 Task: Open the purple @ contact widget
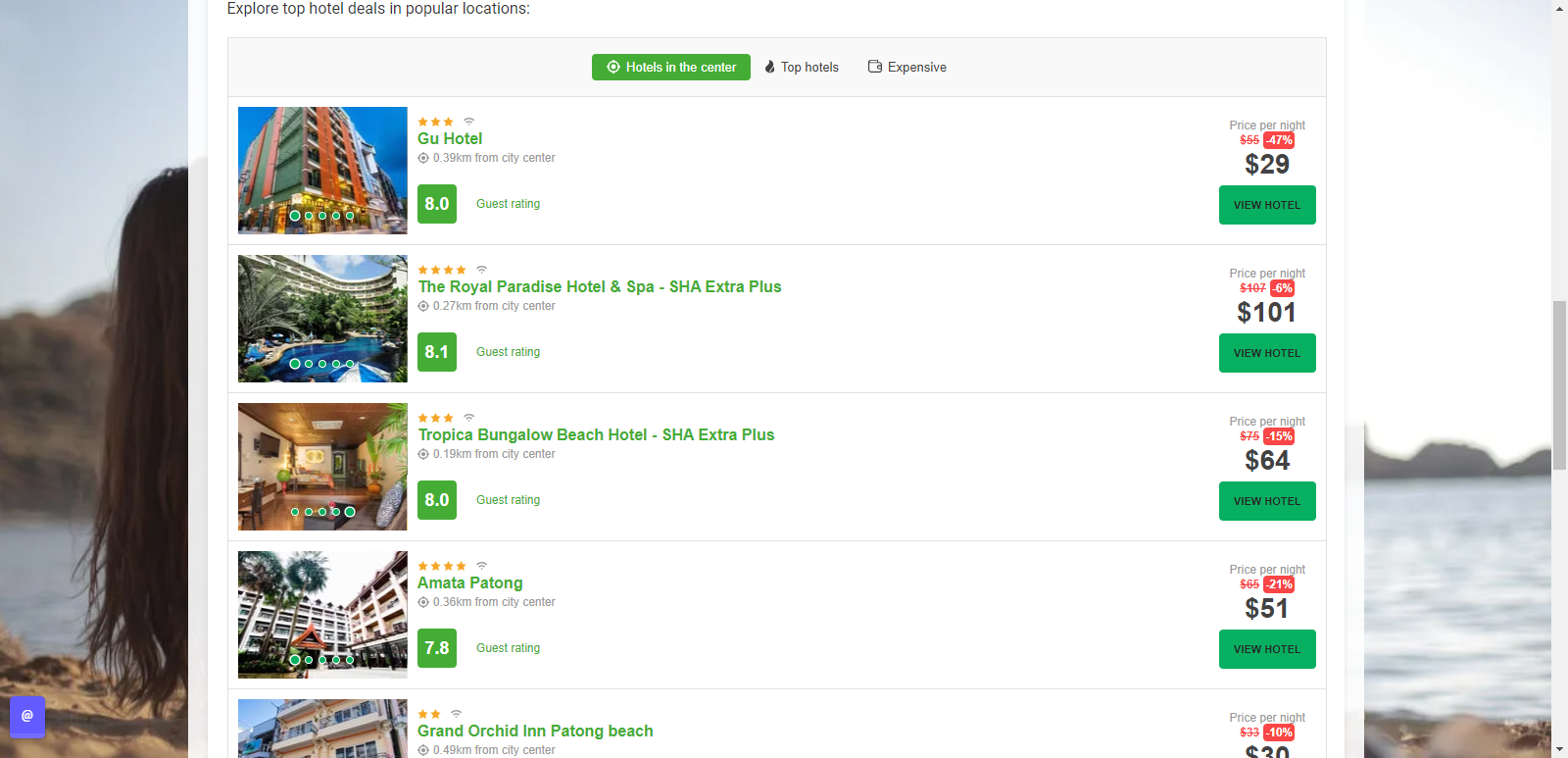(x=27, y=716)
